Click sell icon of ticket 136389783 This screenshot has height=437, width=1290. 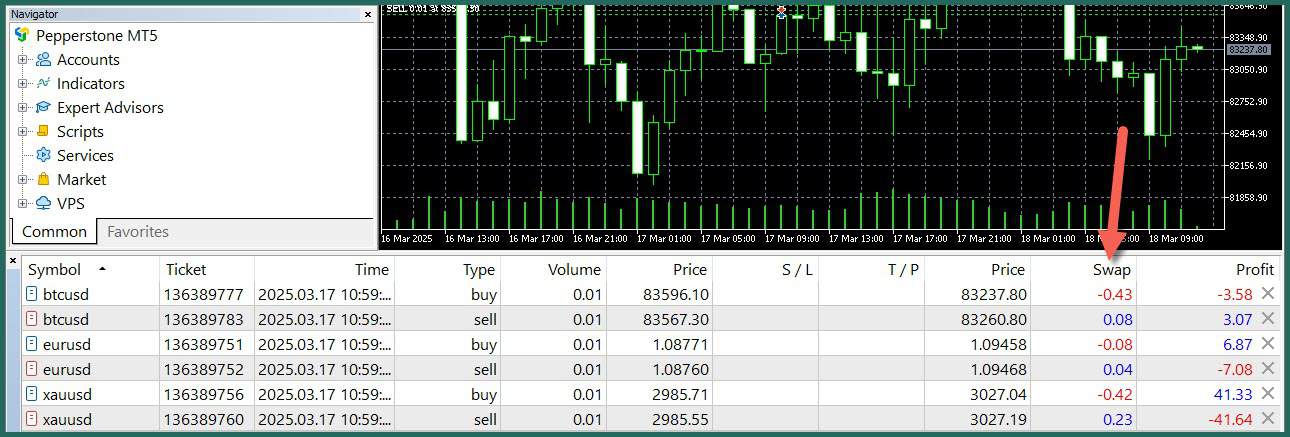pyautogui.click(x=31, y=320)
